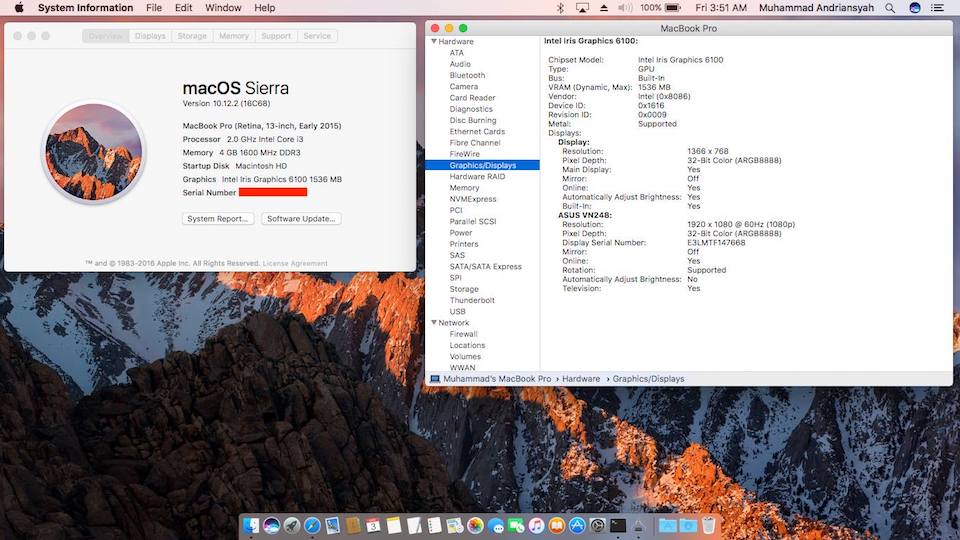This screenshot has width=960, height=540.
Task: Open Notification Center list icon
Action: click(937, 8)
